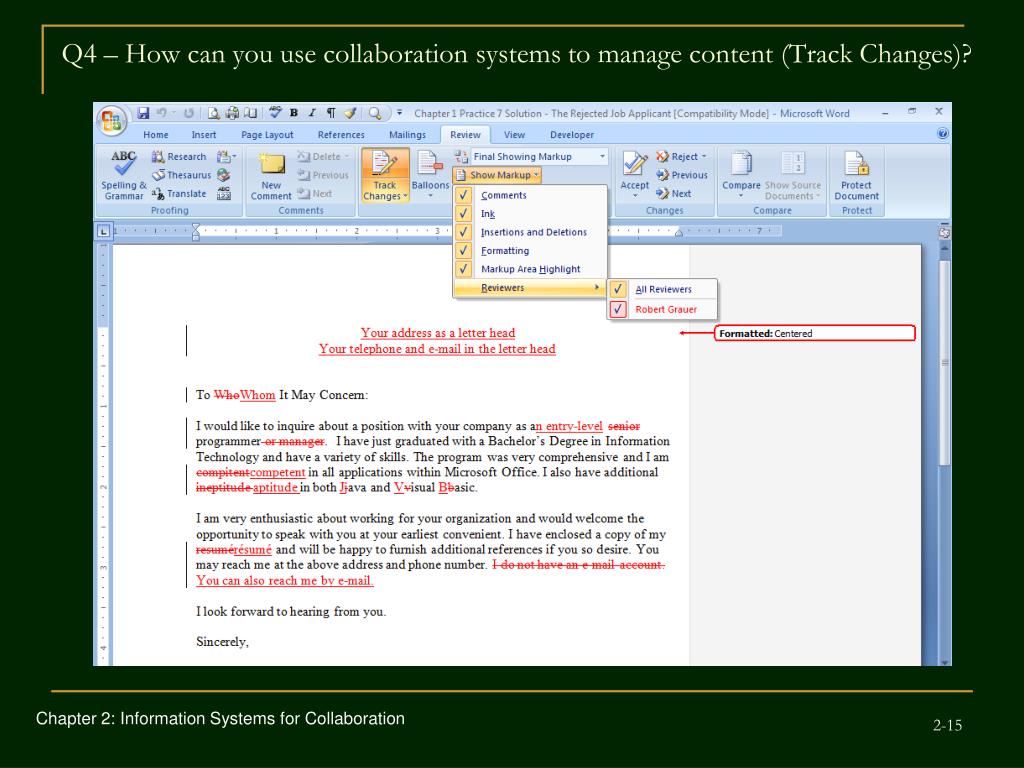
Task: Open the Office Button menu
Action: tap(111, 120)
